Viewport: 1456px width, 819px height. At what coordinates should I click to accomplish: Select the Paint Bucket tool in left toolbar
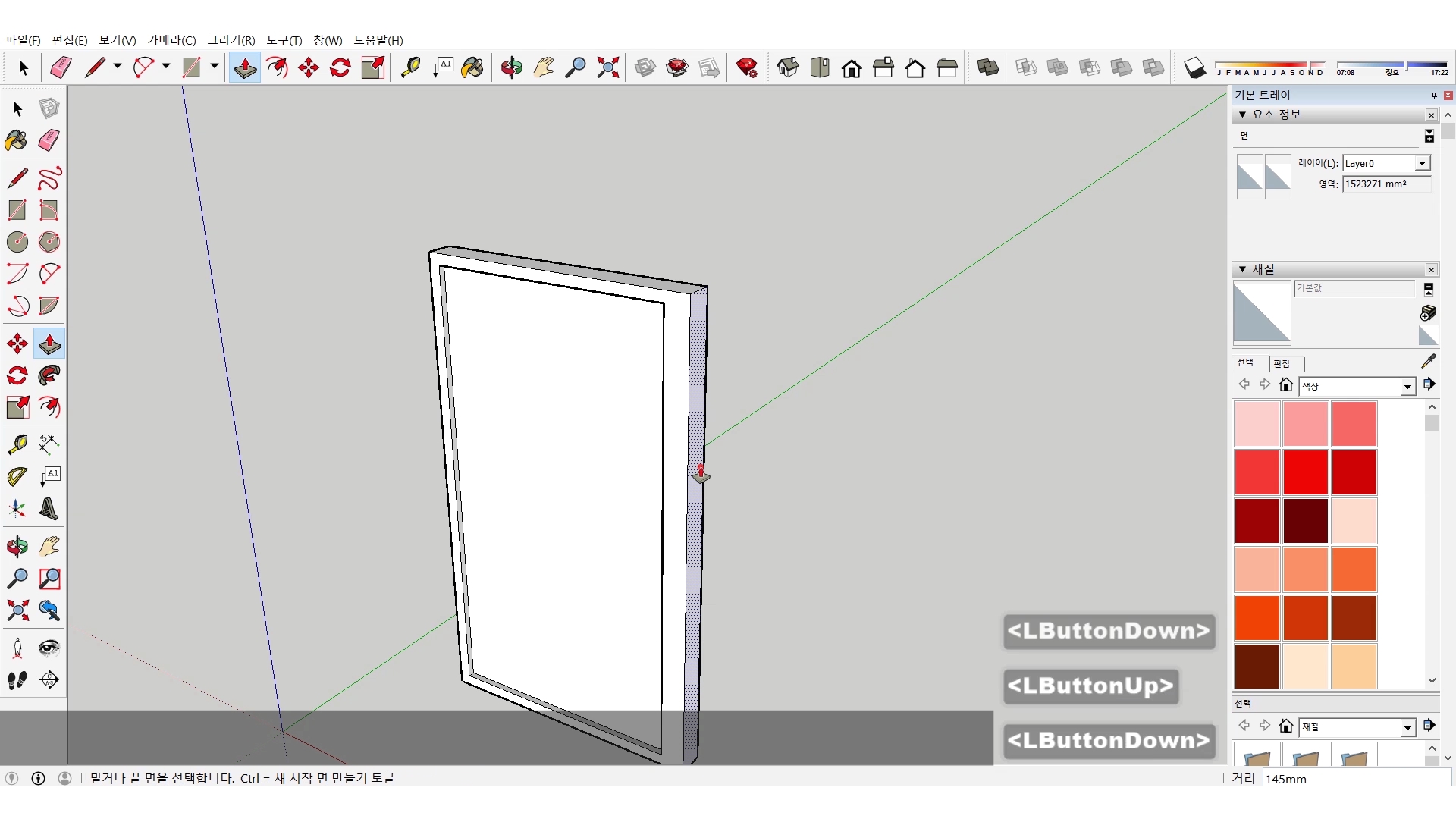(17, 140)
